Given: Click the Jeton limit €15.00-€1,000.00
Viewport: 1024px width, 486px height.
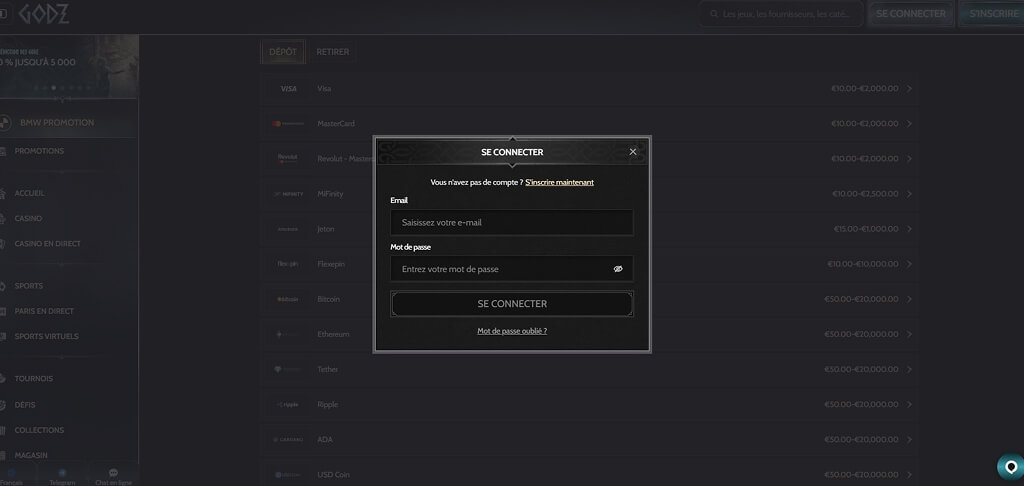Looking at the screenshot, I should pos(866,229).
